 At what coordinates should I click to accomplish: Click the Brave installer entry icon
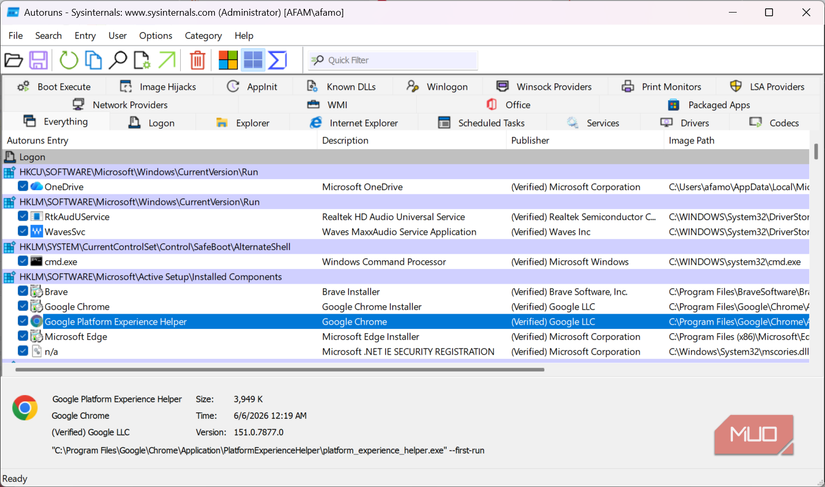click(x=36, y=291)
